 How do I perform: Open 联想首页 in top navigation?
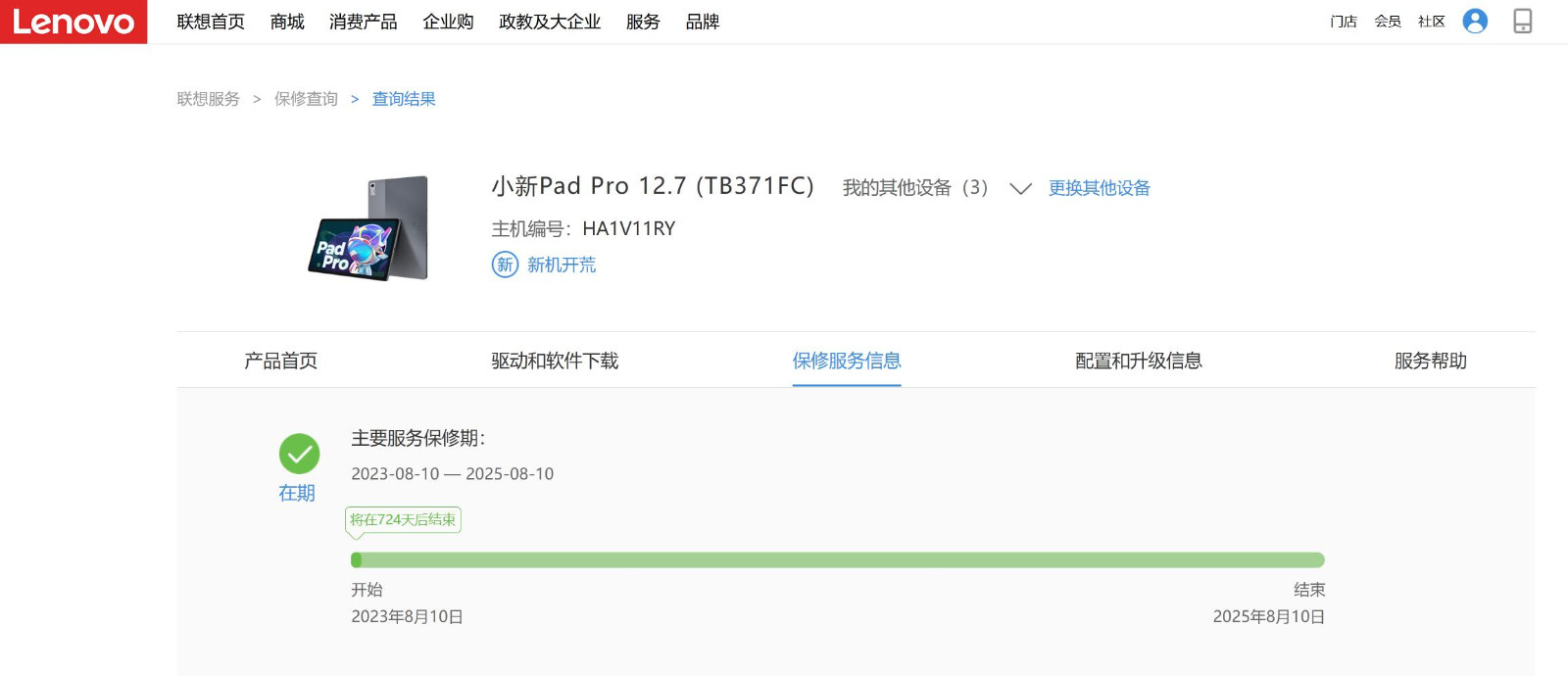pos(211,22)
